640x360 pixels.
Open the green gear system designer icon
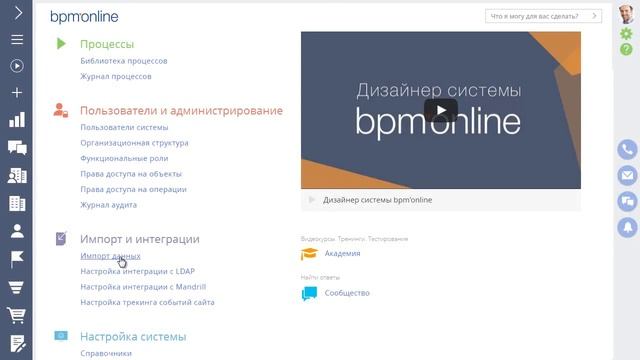(x=626, y=33)
